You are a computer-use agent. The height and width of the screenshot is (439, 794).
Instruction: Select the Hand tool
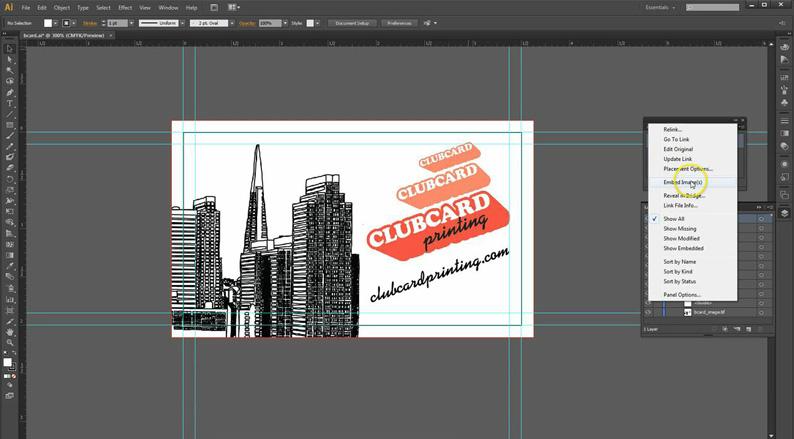(x=10, y=332)
